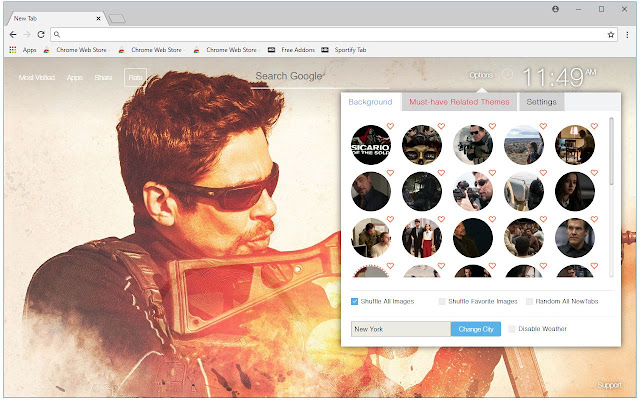The width and height of the screenshot is (640, 400).
Task: Open the Free Addons bookmark
Action: tap(291, 50)
